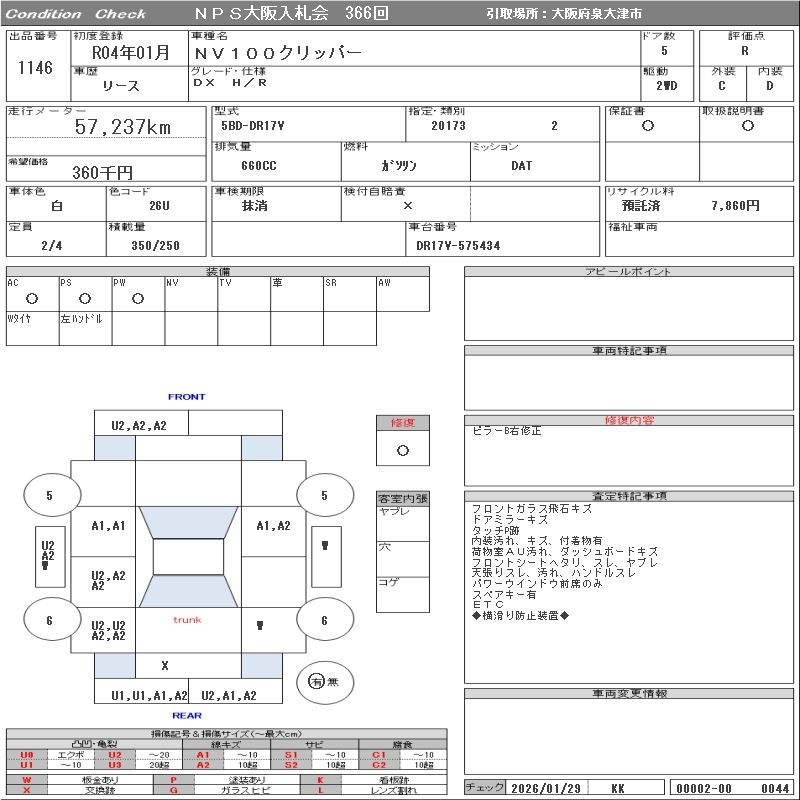Click the blue FRONT label above the diagram
Image resolution: width=800 pixels, height=800 pixels.
[186, 397]
